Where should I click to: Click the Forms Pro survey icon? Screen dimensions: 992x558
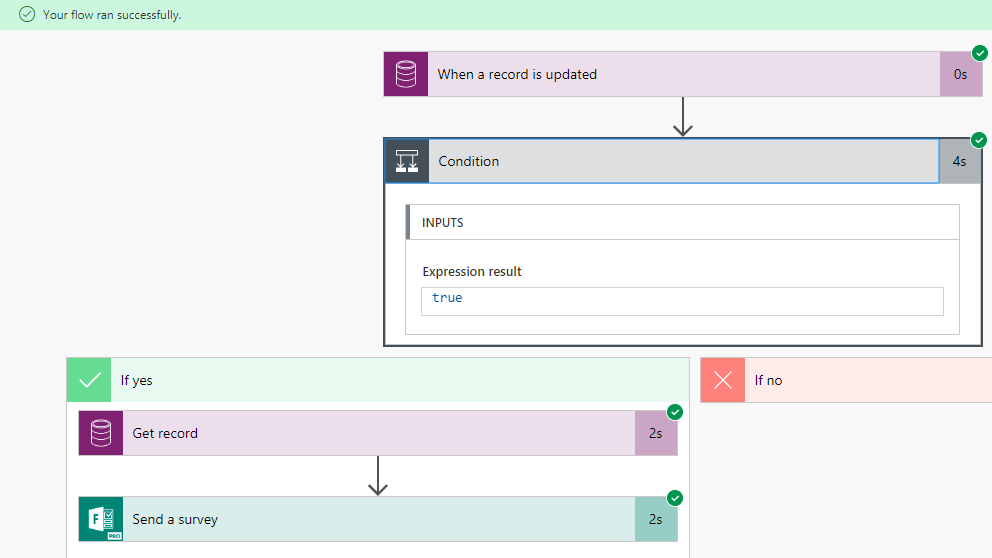pyautogui.click(x=101, y=519)
